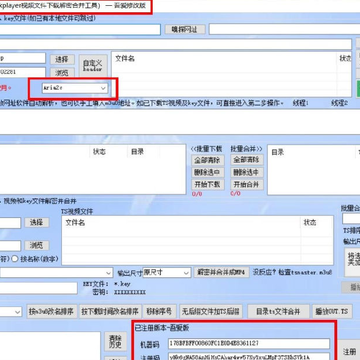The image size is (360, 360).
Task: Click the 播放OUT.TS button
Action: (x=332, y=312)
